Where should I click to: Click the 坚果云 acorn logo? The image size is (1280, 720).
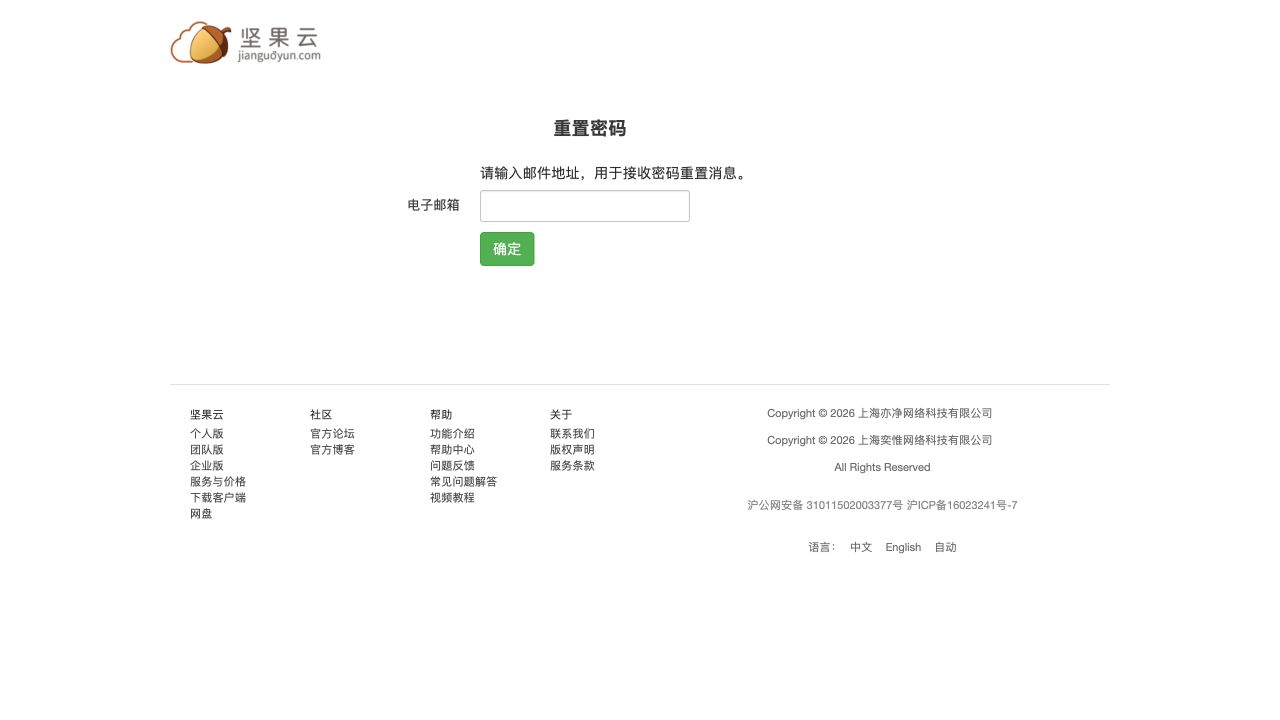click(246, 43)
